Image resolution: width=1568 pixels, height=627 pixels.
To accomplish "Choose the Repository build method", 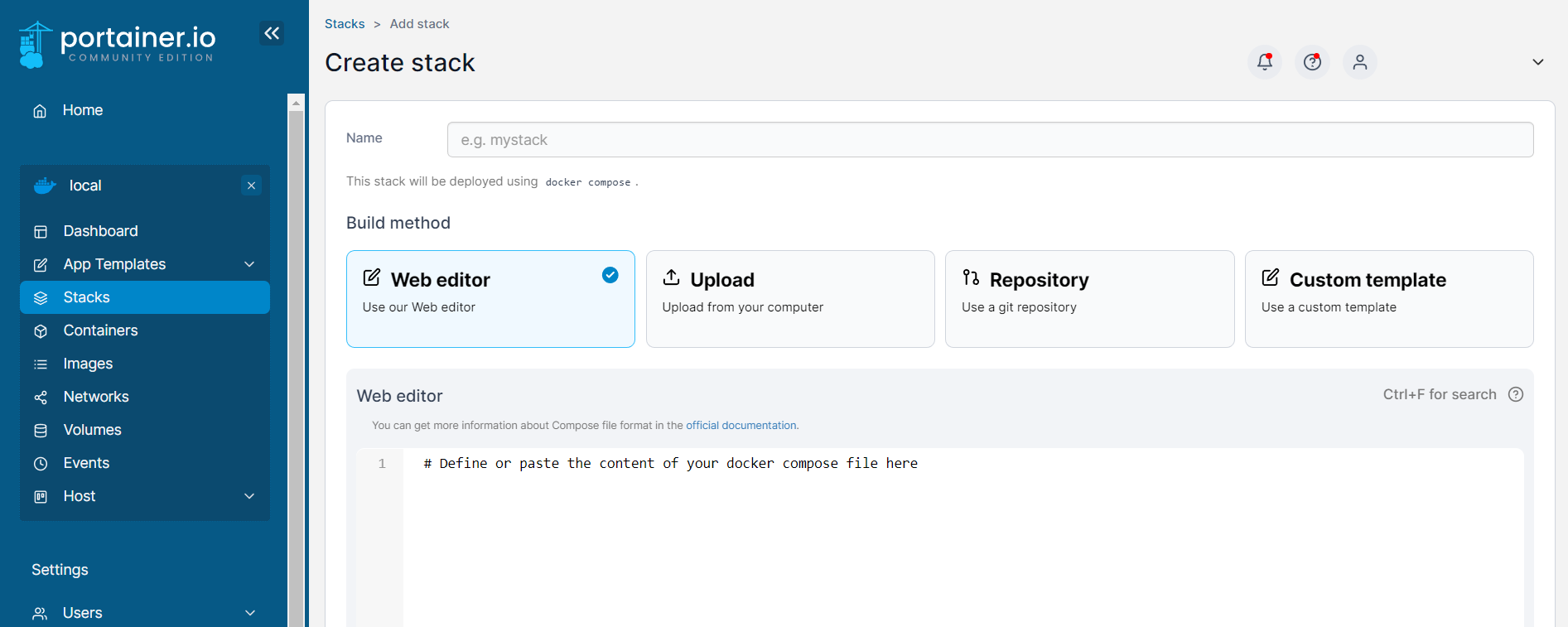I will (1089, 299).
